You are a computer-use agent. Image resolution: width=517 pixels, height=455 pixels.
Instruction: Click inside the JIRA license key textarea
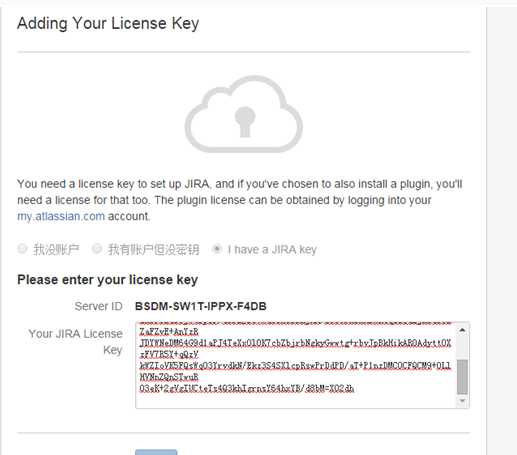[296, 365]
